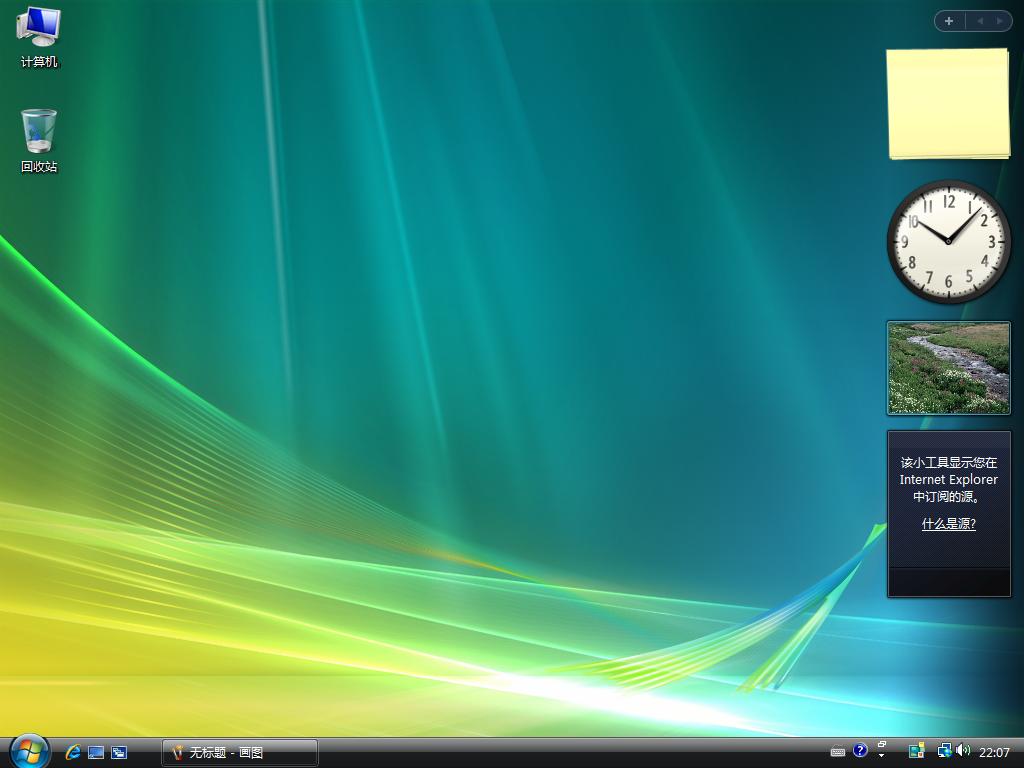Click the sidebar previous page arrow
The width and height of the screenshot is (1024, 768).
(x=980, y=21)
